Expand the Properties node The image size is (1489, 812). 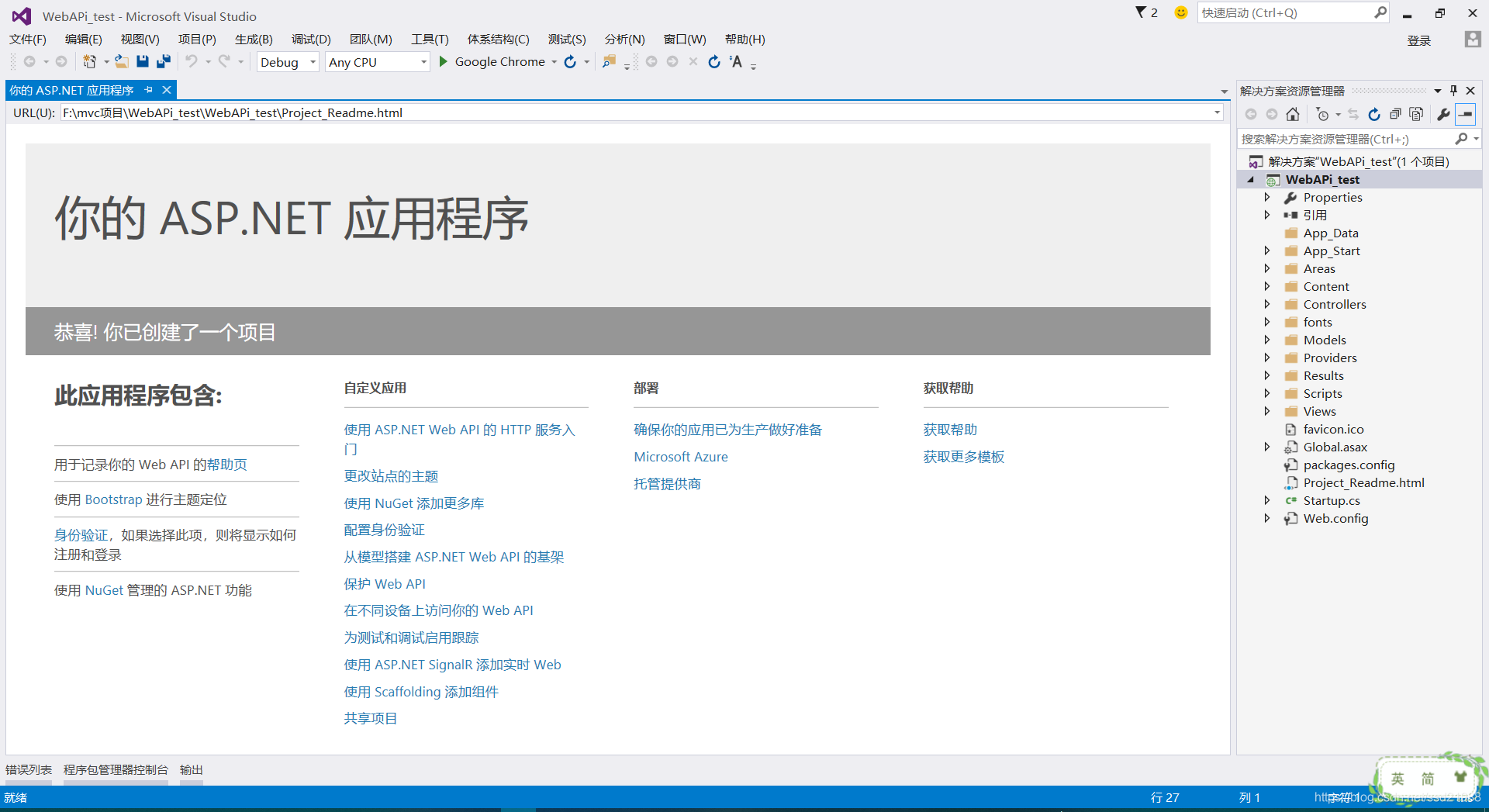[x=1267, y=197]
